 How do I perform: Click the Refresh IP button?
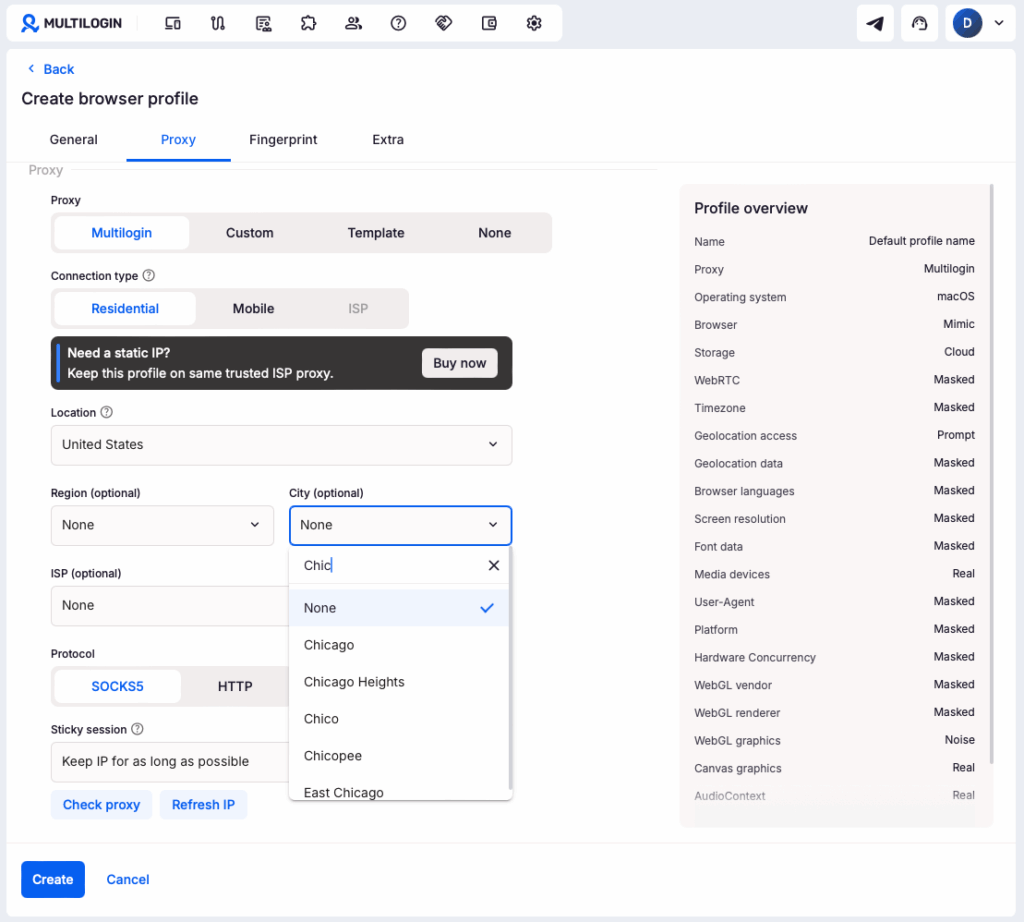[x=203, y=804]
